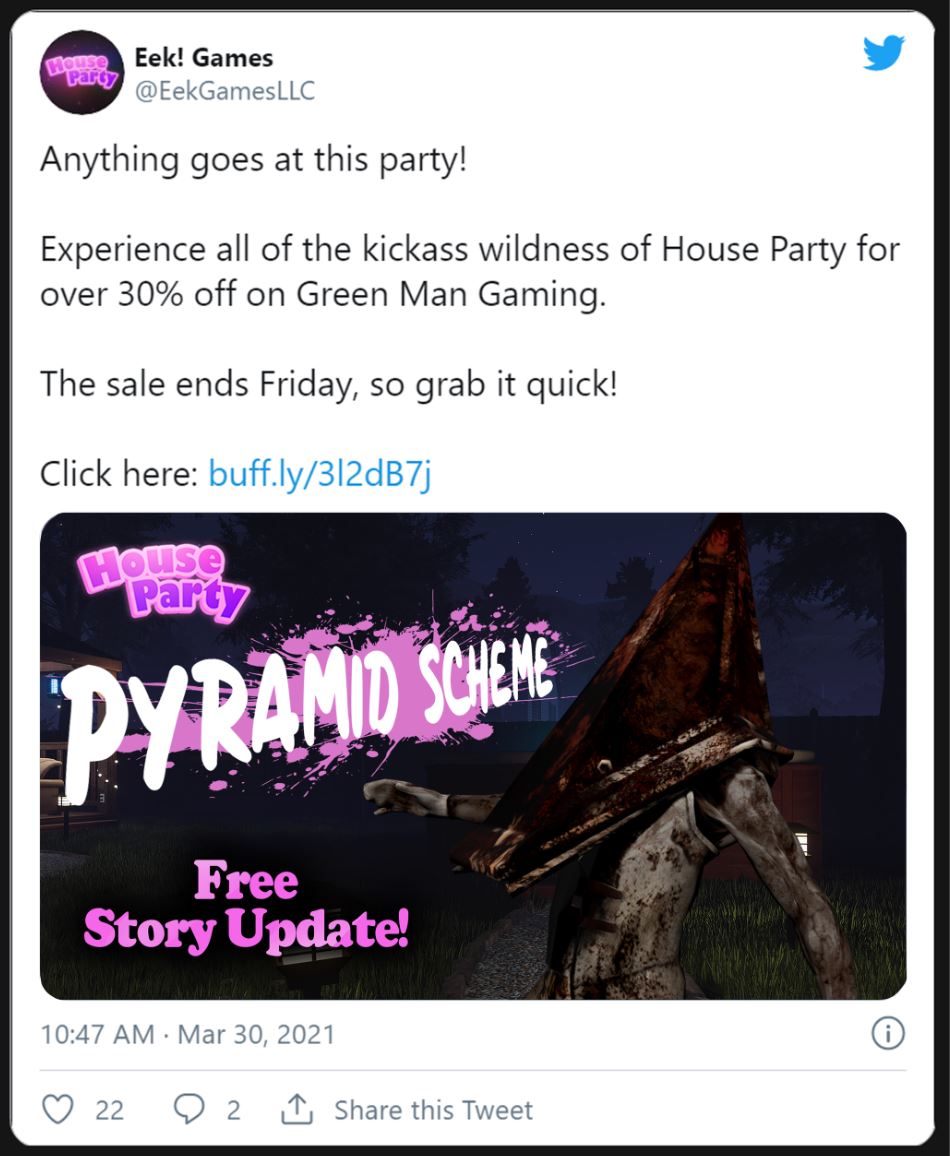Open the Eek! Games profile avatar
The width and height of the screenshot is (950, 1156).
[82, 72]
